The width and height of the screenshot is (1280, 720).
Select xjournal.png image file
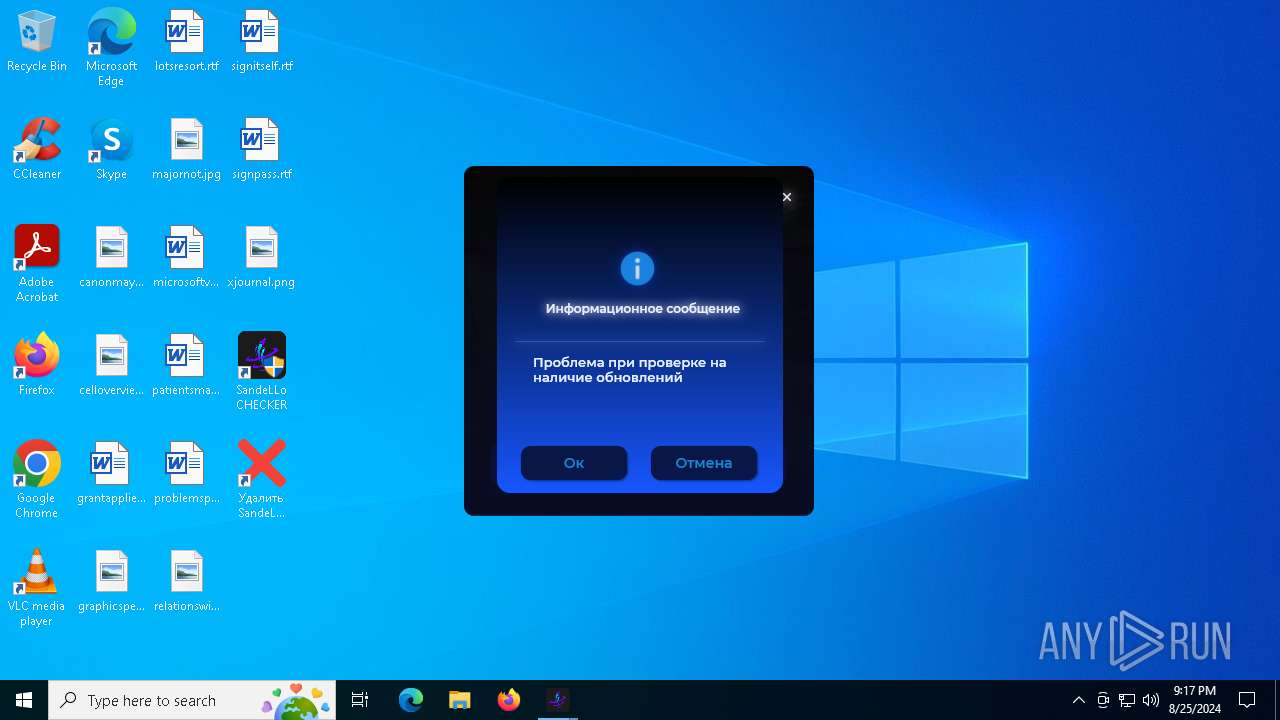[262, 258]
